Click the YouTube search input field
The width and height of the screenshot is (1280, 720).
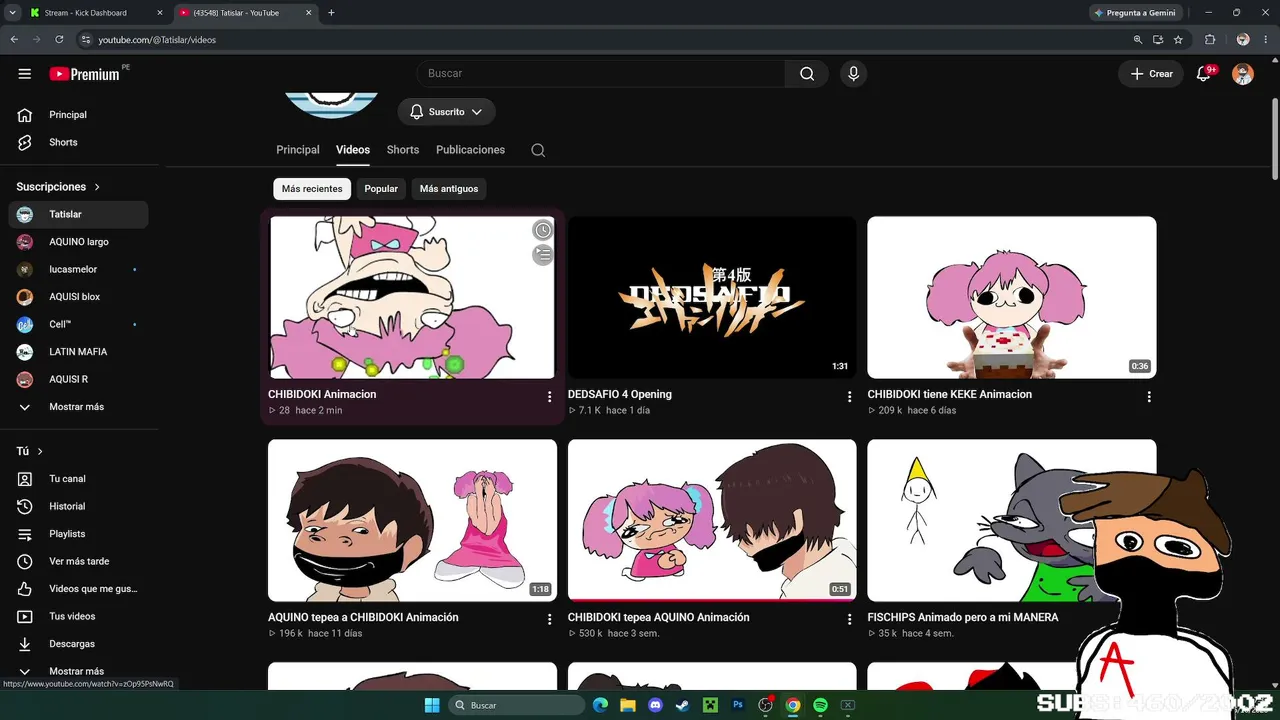(x=600, y=74)
